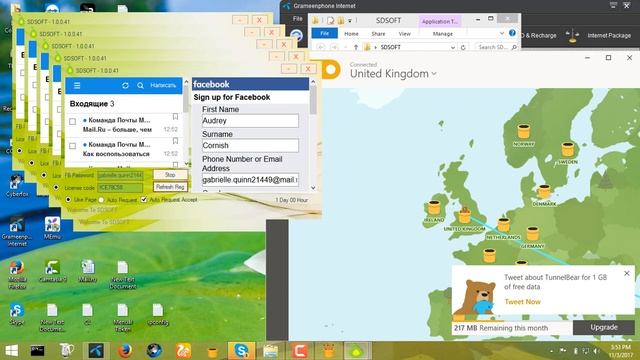Click the Stop button in the SDSOFT window
Image resolution: width=640 pixels, height=360 pixels.
coord(170,175)
